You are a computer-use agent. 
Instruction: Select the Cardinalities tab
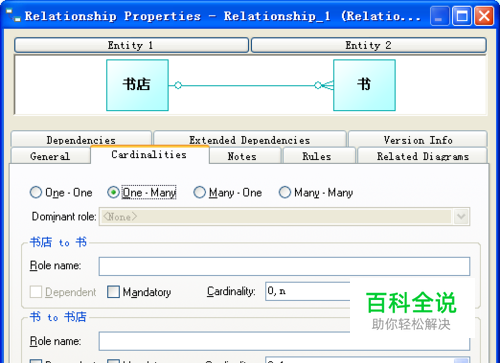(149, 154)
